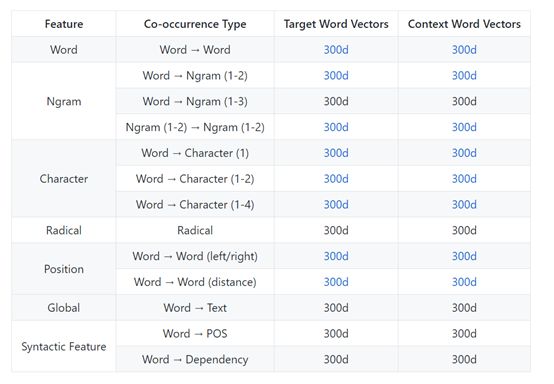This screenshot has width=554, height=384.
Task: Open the Word → Character (1) context 300d link
Action: 464,153
